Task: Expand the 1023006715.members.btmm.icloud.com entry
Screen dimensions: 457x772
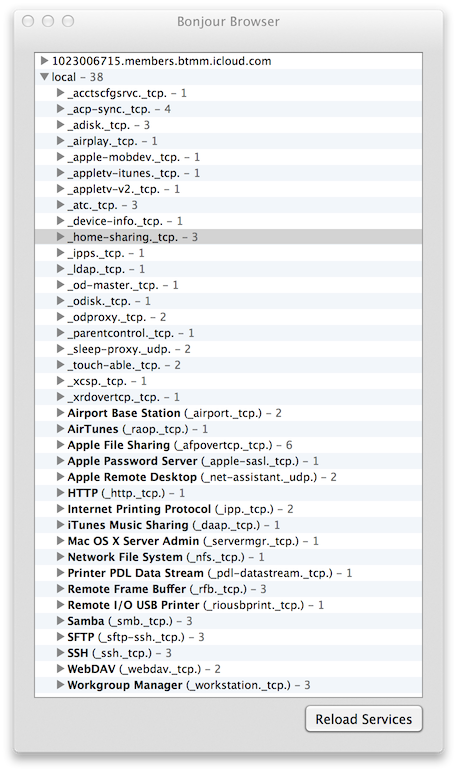Action: pyautogui.click(x=44, y=61)
